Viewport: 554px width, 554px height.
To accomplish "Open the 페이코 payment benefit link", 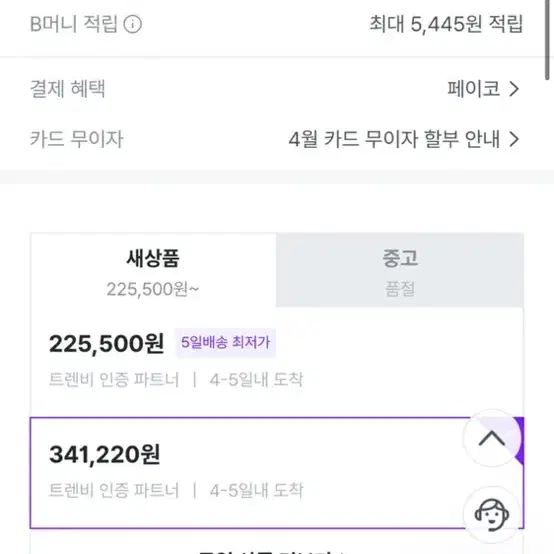I will (x=474, y=89).
